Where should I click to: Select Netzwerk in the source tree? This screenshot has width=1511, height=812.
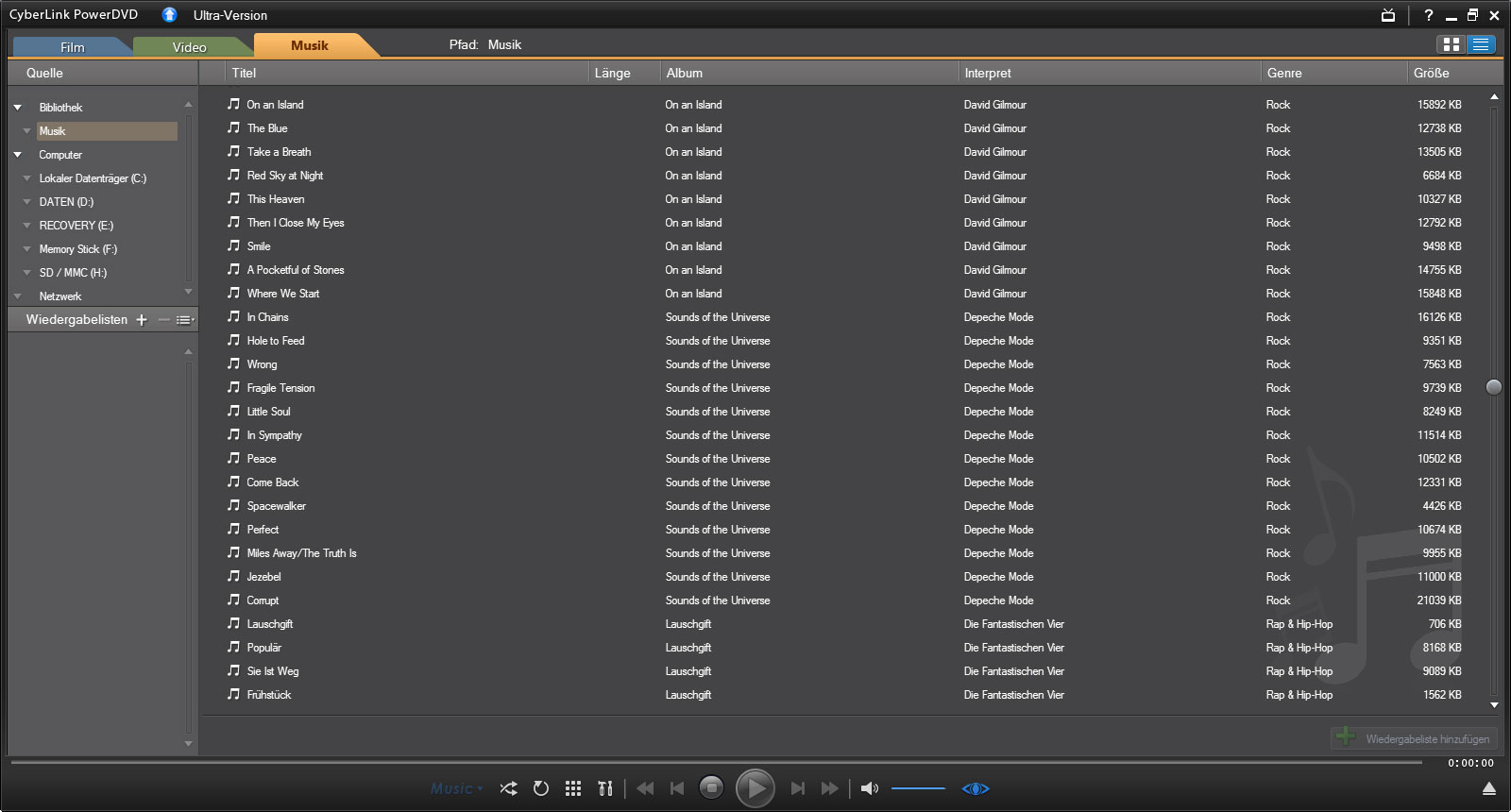tap(60, 296)
